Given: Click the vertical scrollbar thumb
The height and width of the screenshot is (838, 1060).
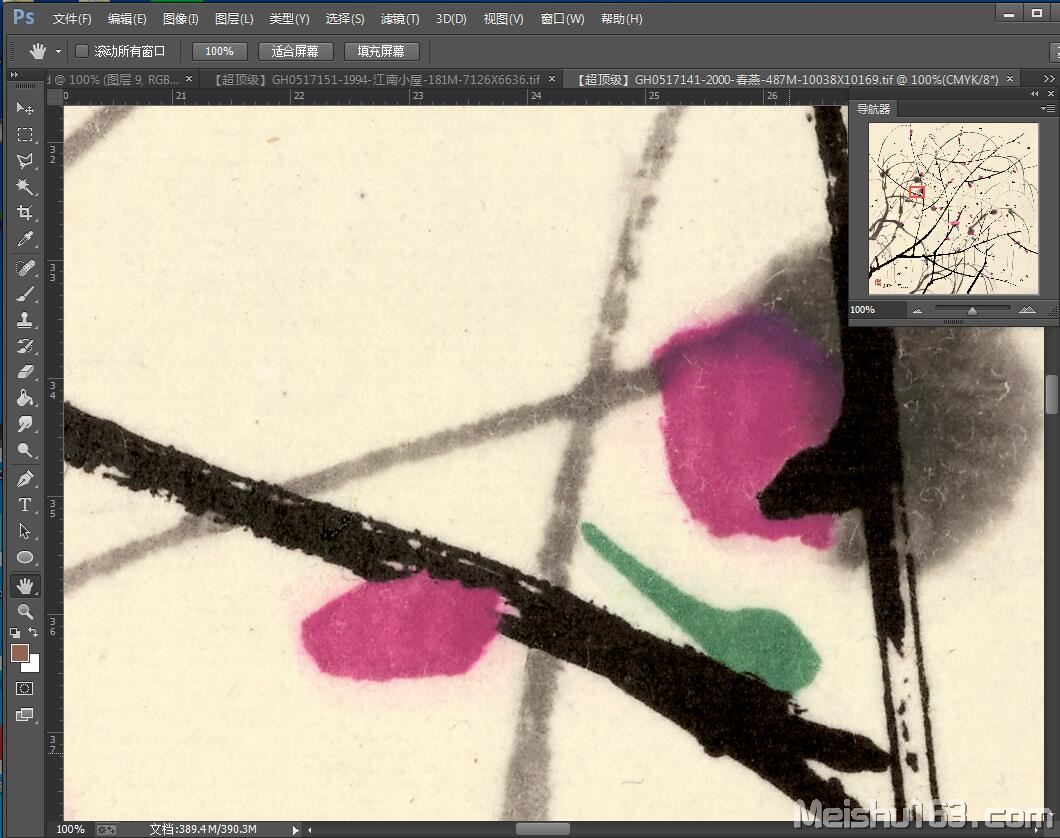Looking at the screenshot, I should pyautogui.click(x=1052, y=395).
